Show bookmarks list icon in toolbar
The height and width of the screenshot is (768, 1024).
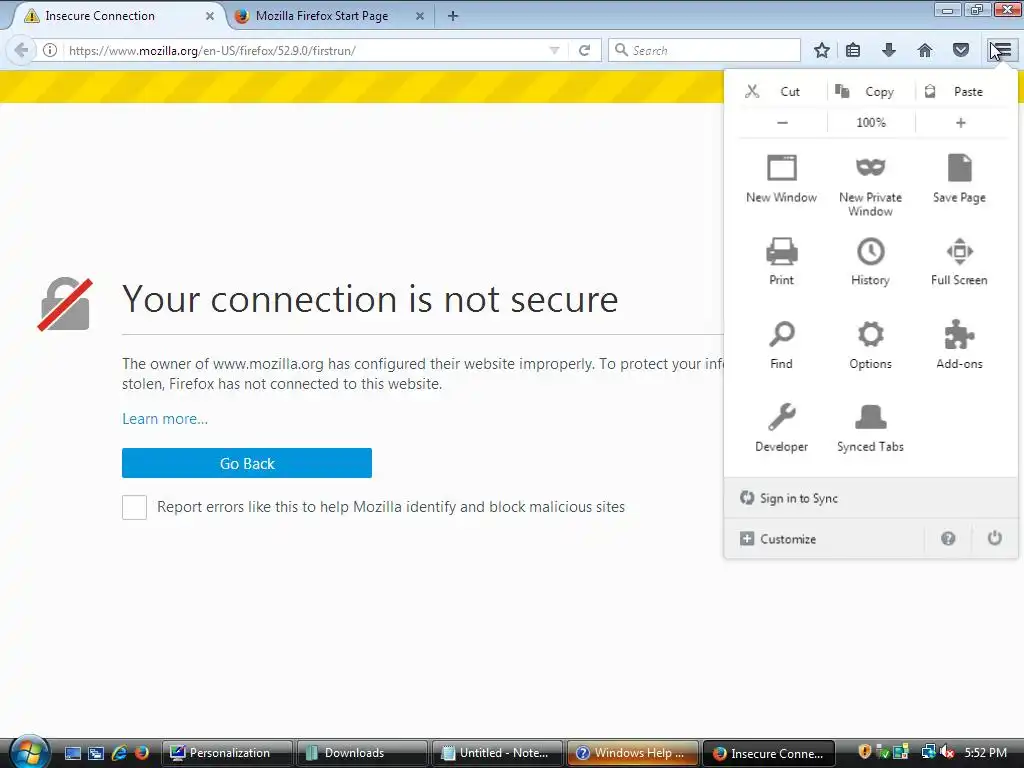pyautogui.click(x=853, y=50)
